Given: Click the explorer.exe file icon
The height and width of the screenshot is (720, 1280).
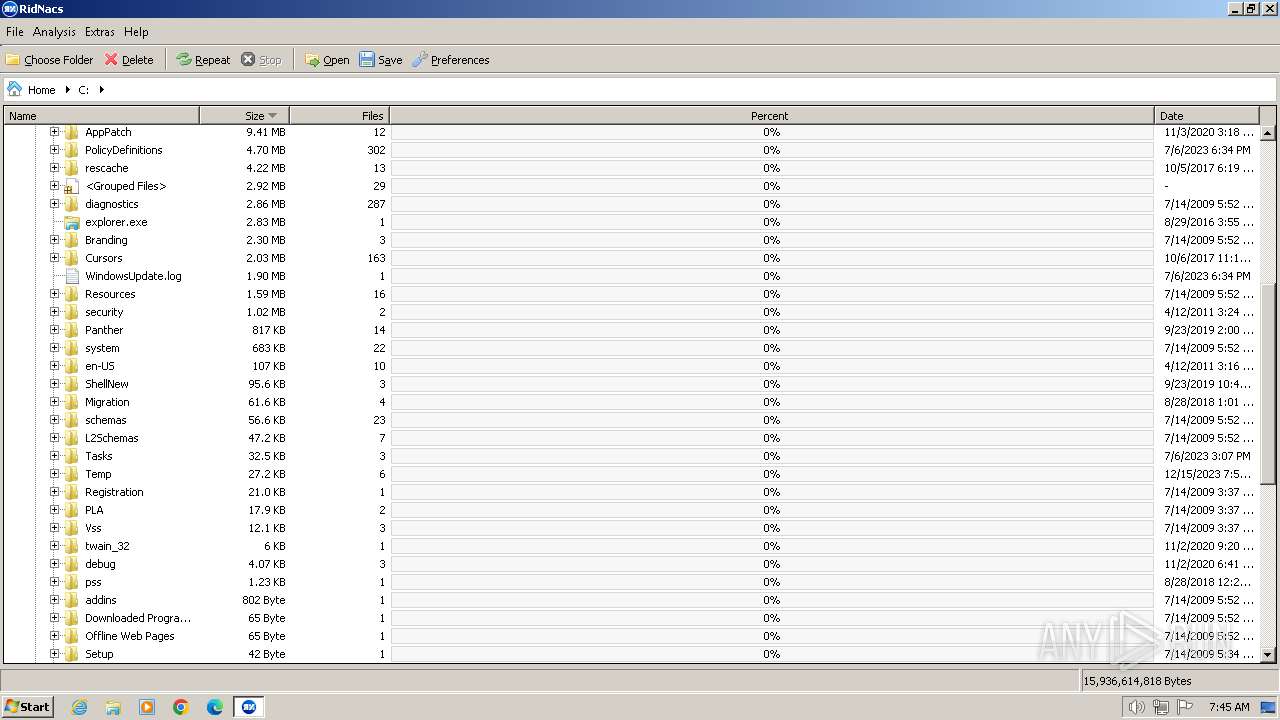Looking at the screenshot, I should click(71, 222).
